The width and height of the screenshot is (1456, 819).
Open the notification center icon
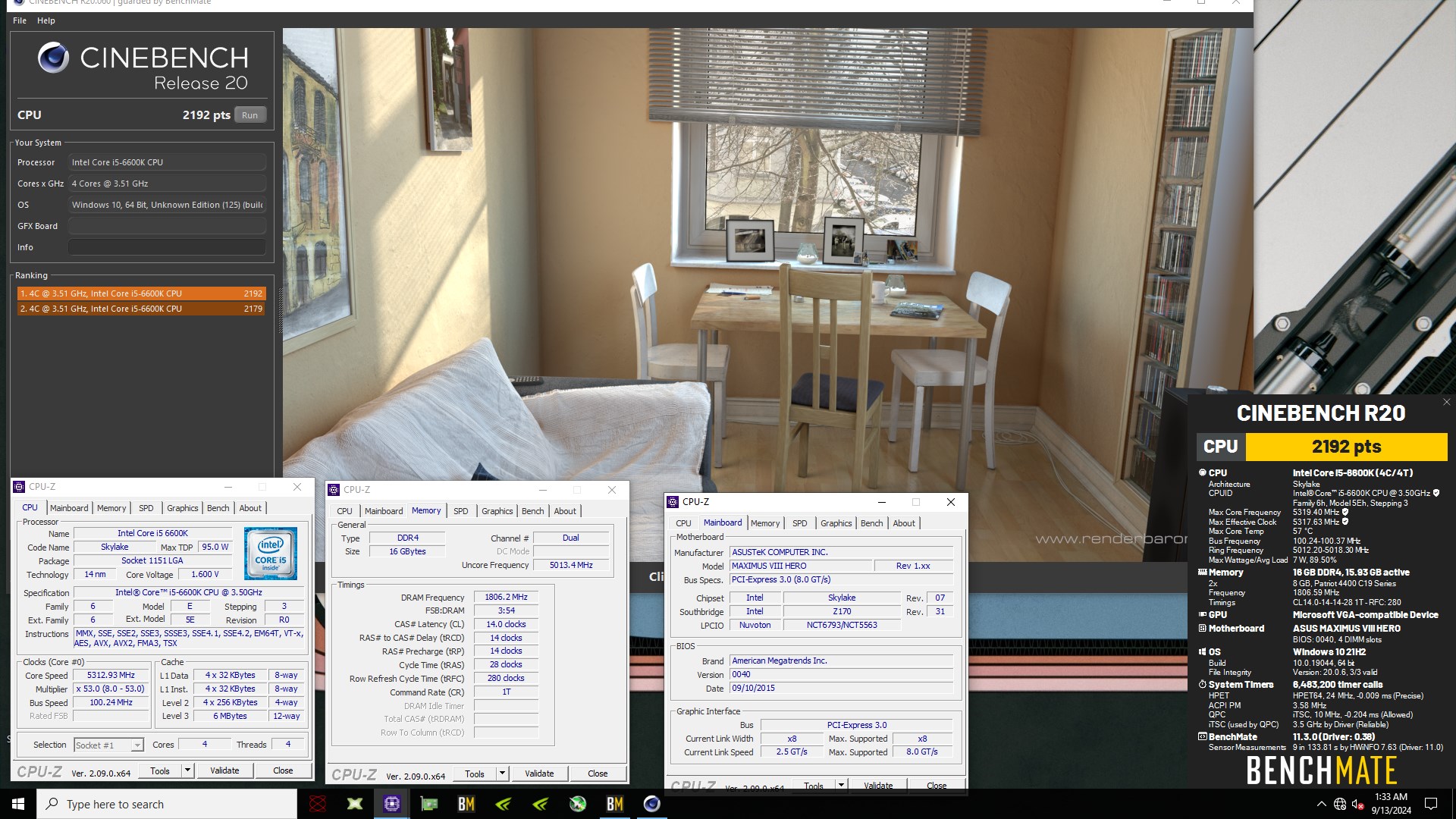[1431, 804]
